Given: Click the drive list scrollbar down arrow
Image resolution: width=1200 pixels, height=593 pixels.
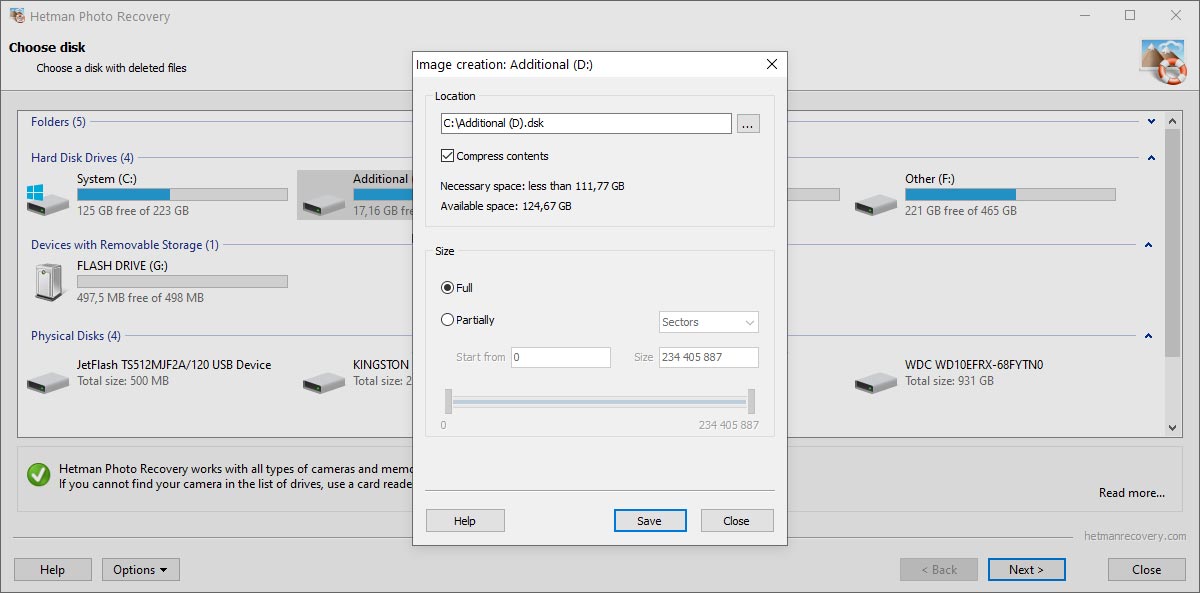Looking at the screenshot, I should 1173,428.
